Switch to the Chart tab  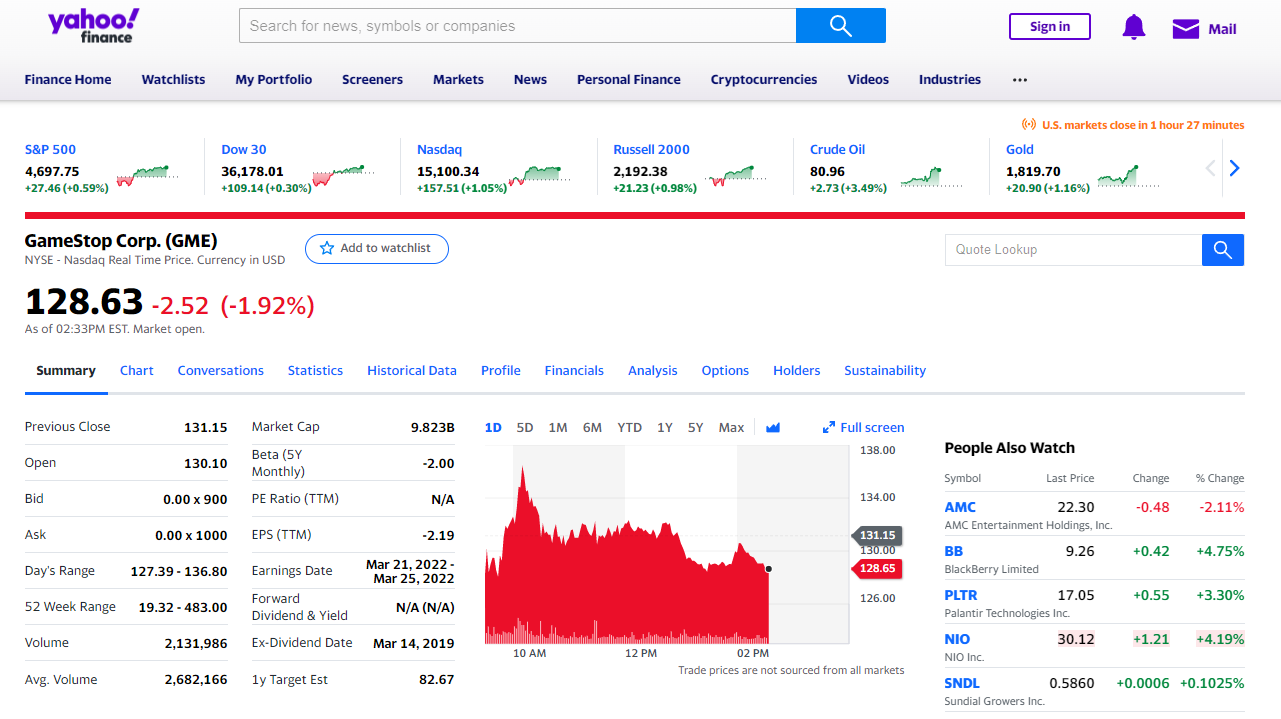[137, 371]
